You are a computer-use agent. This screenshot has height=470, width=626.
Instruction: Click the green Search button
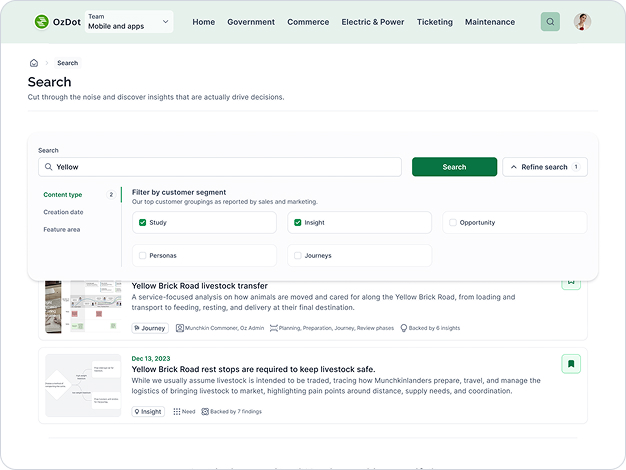pos(454,167)
